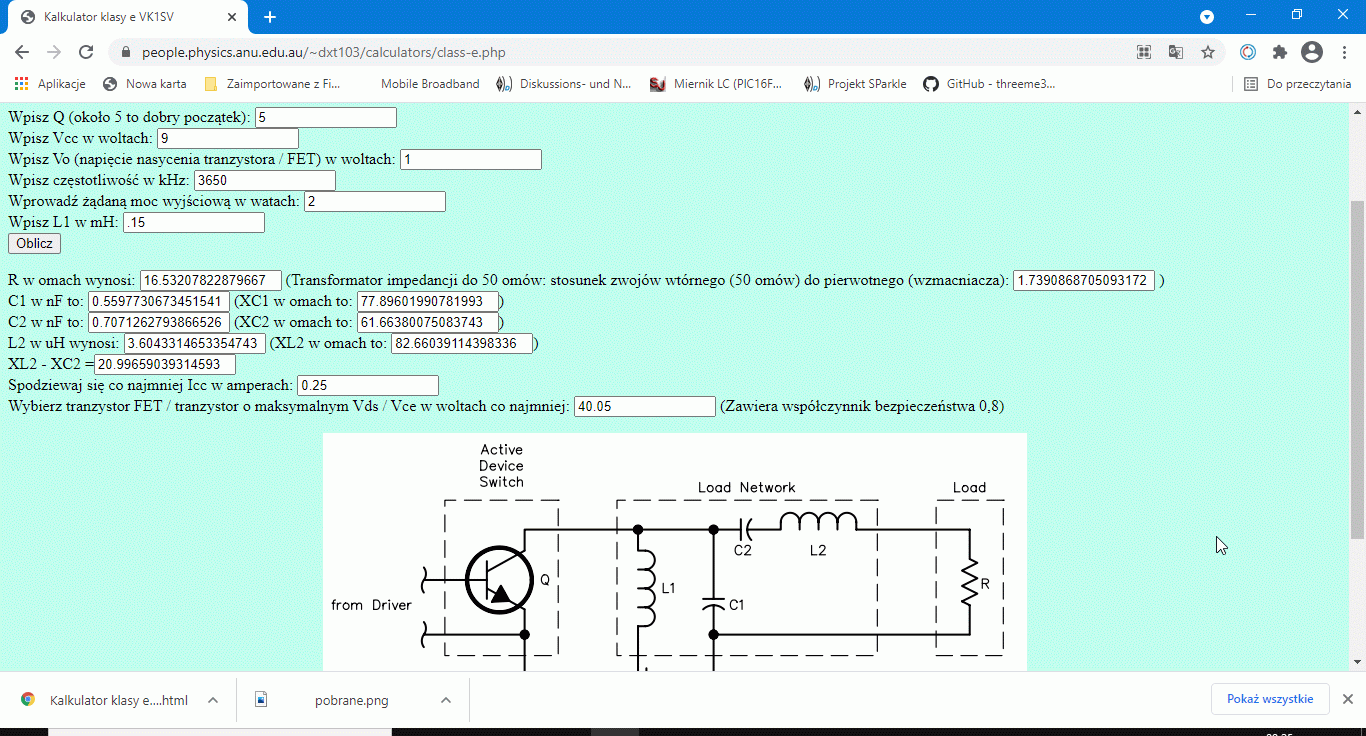This screenshot has width=1366, height=736.
Task: Click the browser back arrow
Action: coord(22,52)
